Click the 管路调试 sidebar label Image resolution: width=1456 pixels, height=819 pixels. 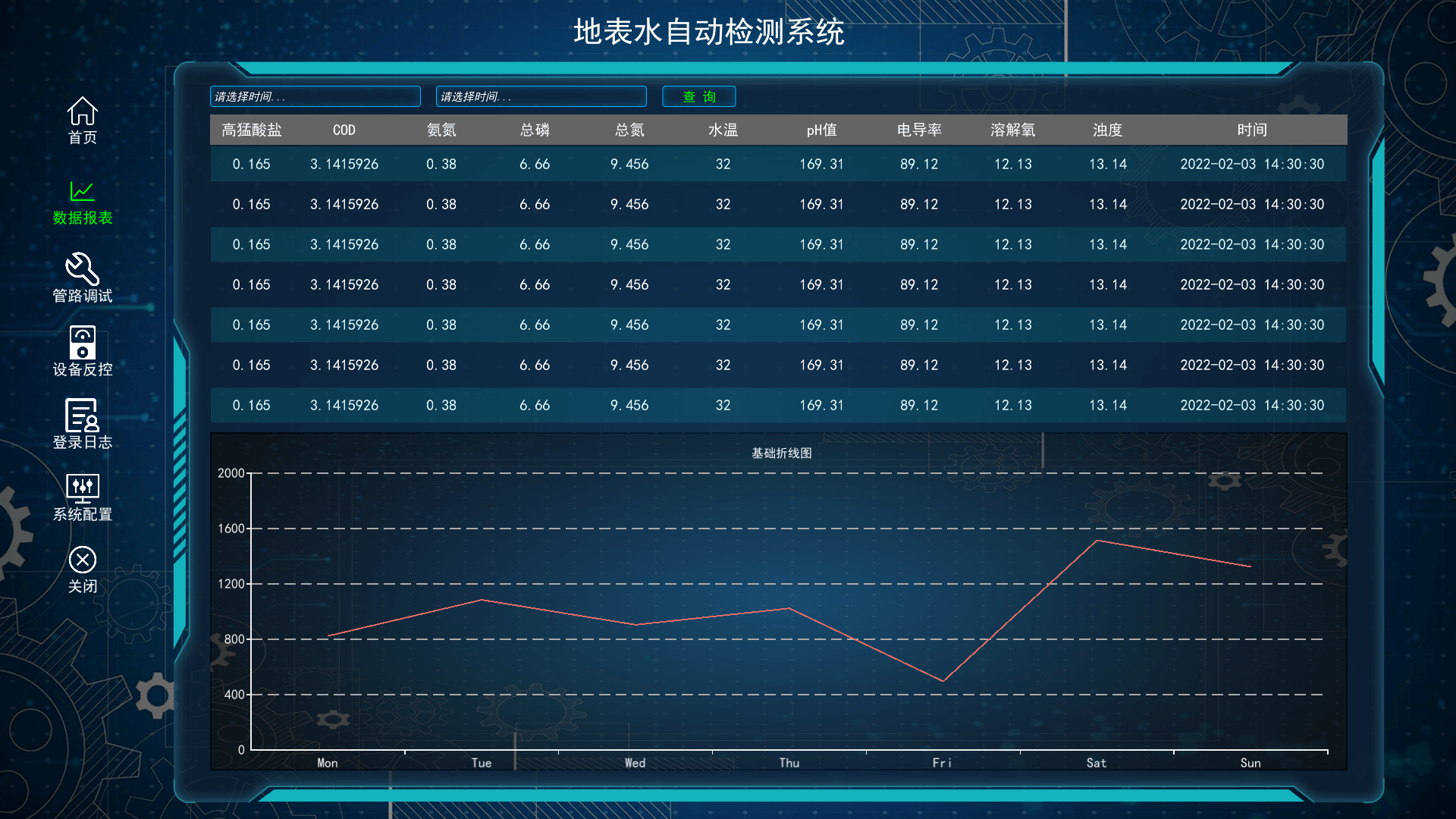(x=83, y=296)
